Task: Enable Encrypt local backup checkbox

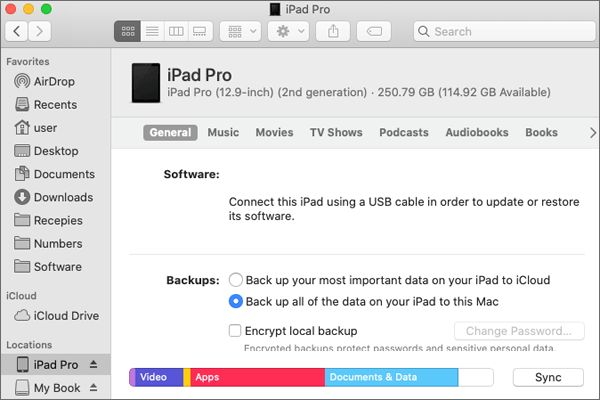Action: [x=235, y=331]
